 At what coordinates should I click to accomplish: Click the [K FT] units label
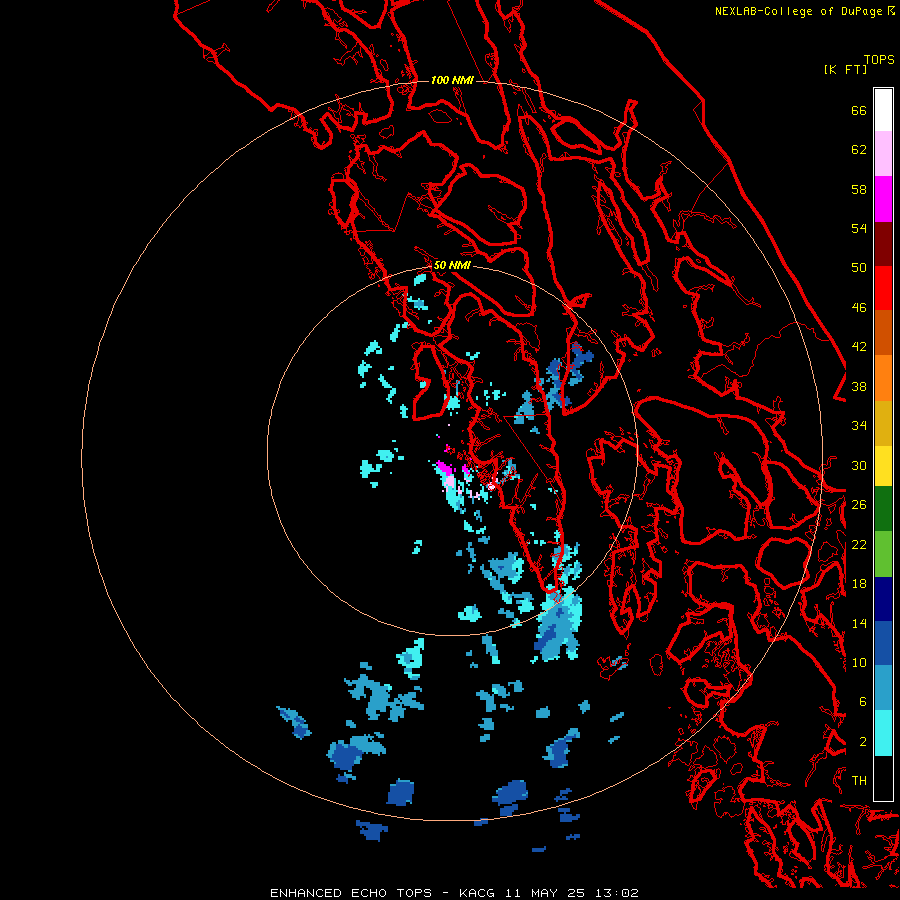click(845, 69)
